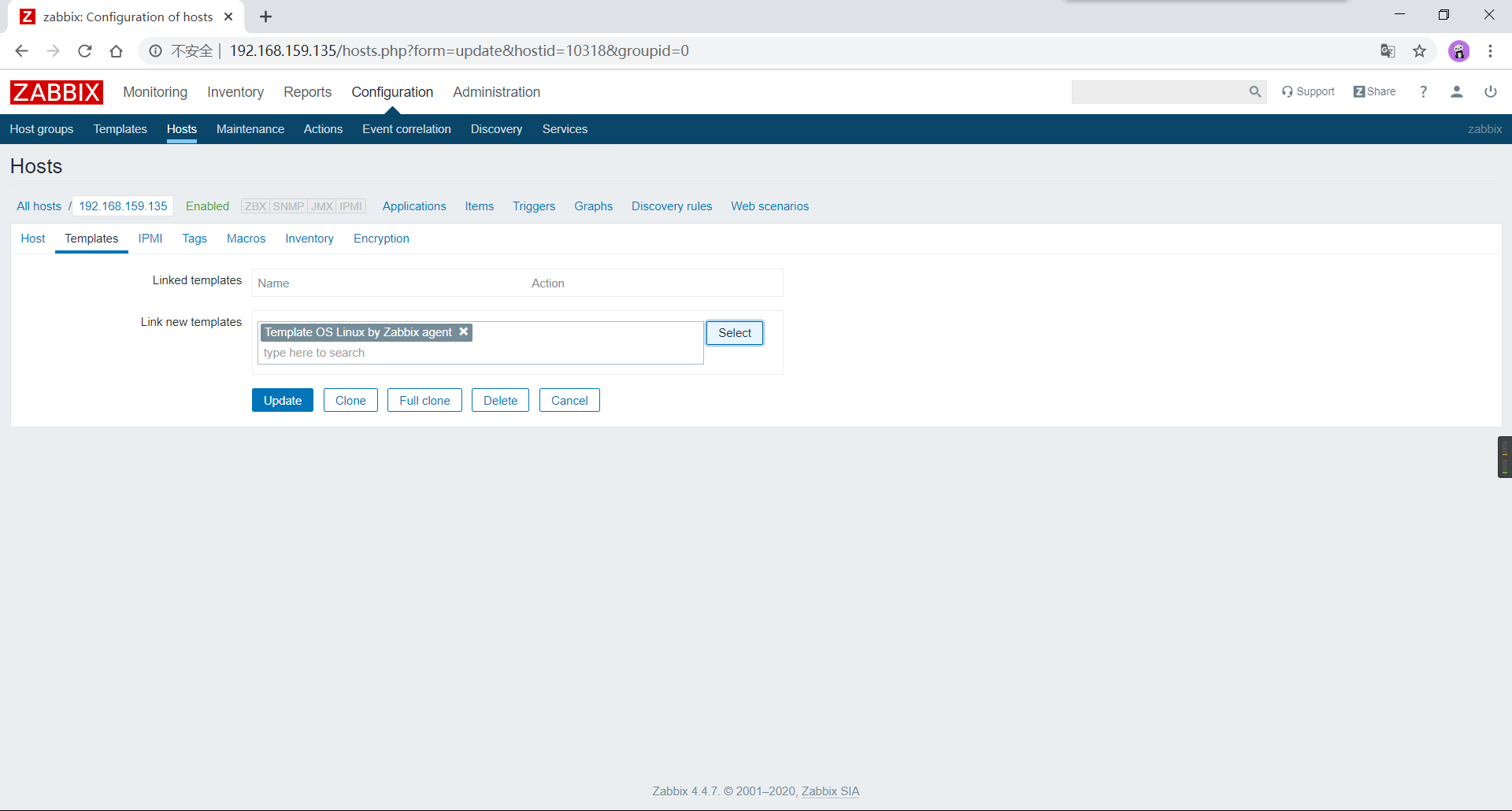Viewport: 1512px width, 811px height.
Task: Click the Delete button
Action: coord(500,400)
